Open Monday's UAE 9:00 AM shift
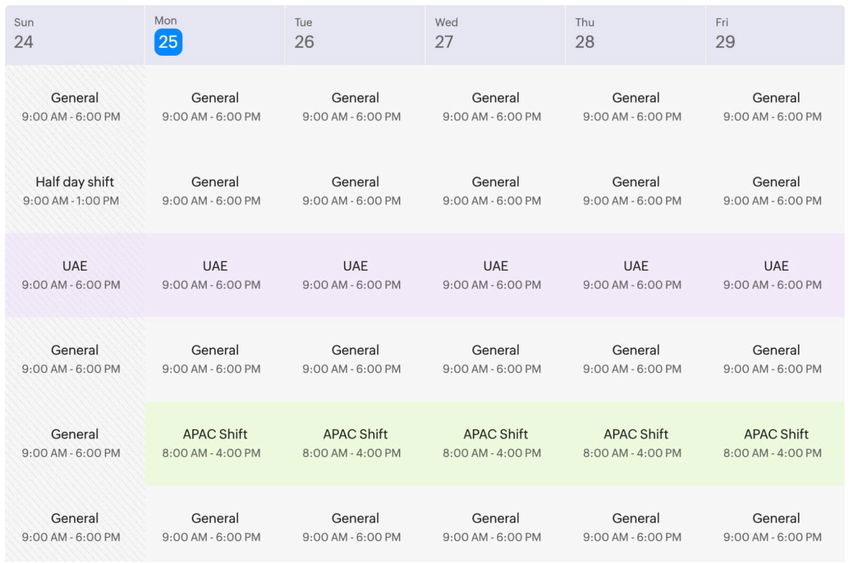850x563 pixels. pyautogui.click(x=215, y=275)
